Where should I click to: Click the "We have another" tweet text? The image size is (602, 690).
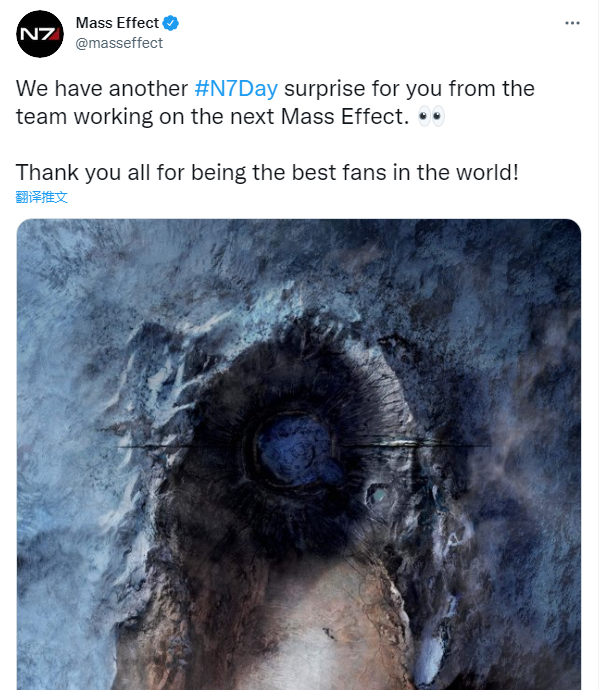tap(102, 88)
